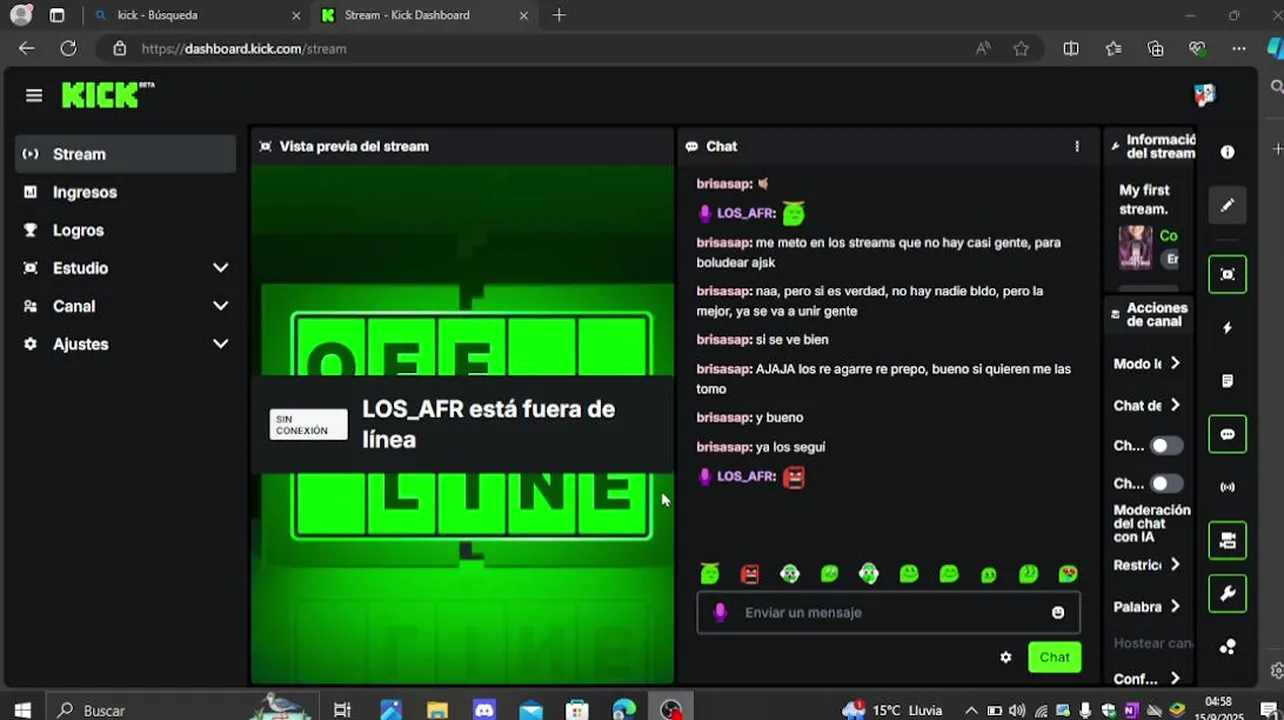Screen dimensions: 1284x720
Task: Click username brisasap on 'ya los seguí' message
Action: pyautogui.click(x=724, y=447)
